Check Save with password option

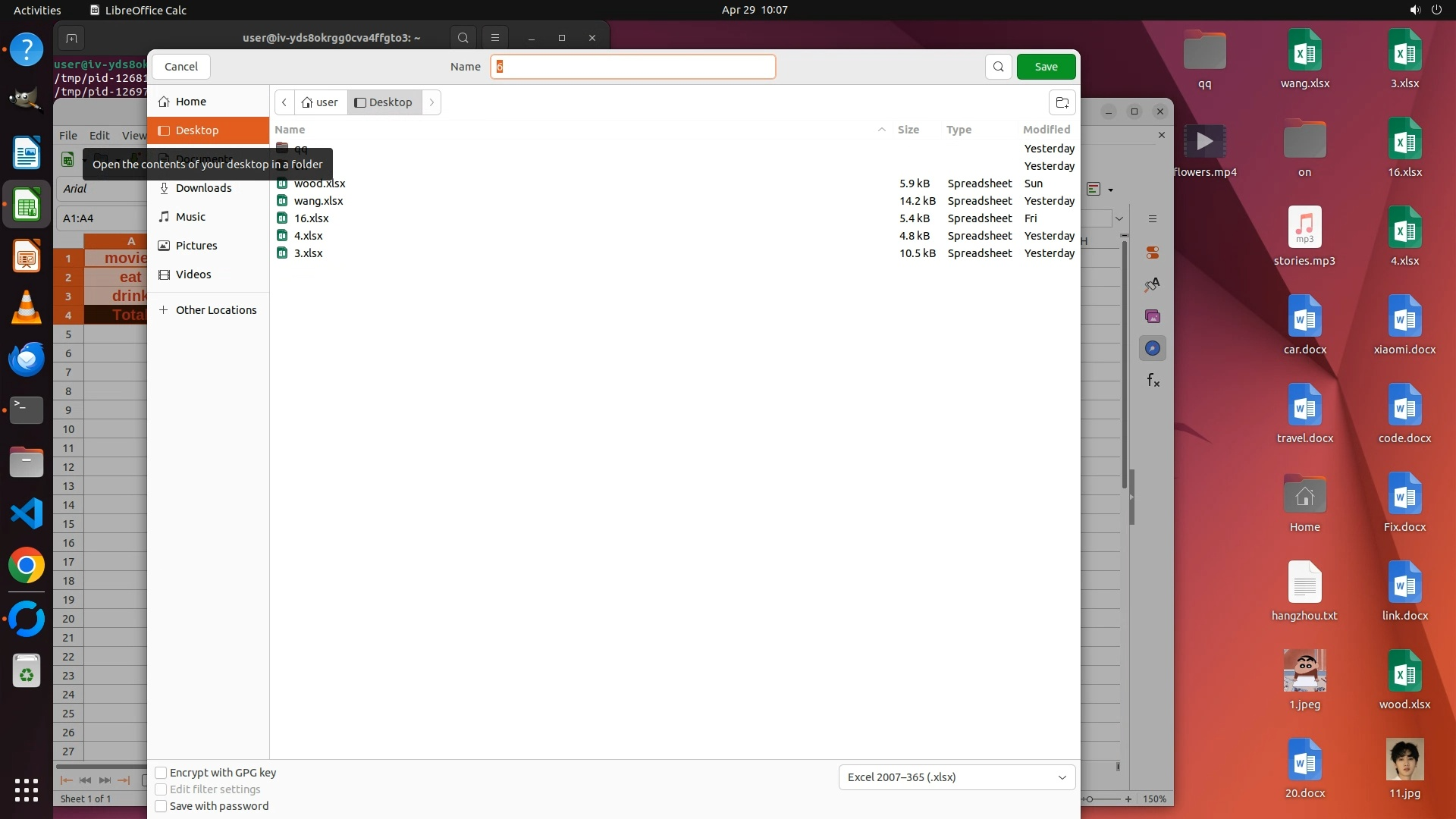(x=161, y=806)
